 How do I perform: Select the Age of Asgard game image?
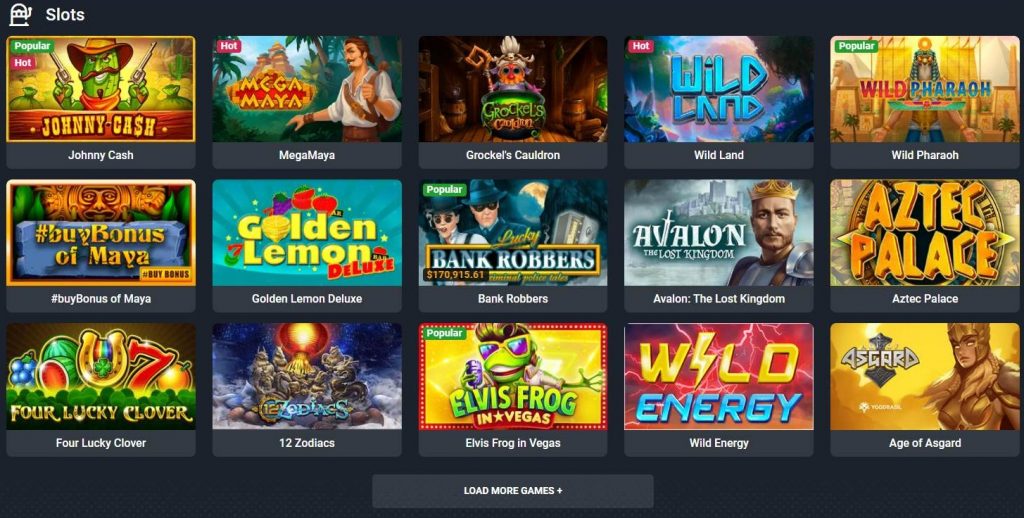tap(925, 376)
